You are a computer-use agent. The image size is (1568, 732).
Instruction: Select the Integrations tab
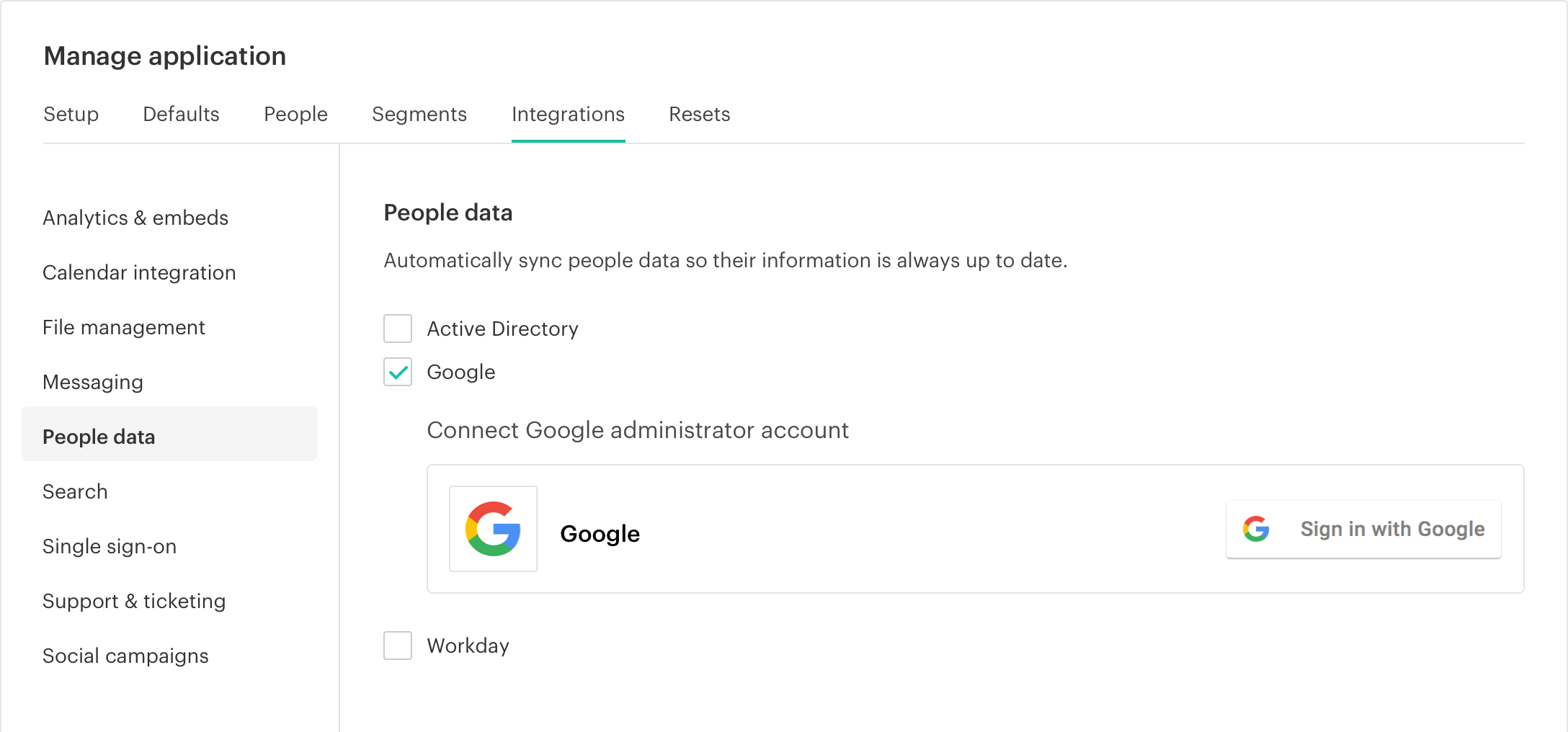568,114
